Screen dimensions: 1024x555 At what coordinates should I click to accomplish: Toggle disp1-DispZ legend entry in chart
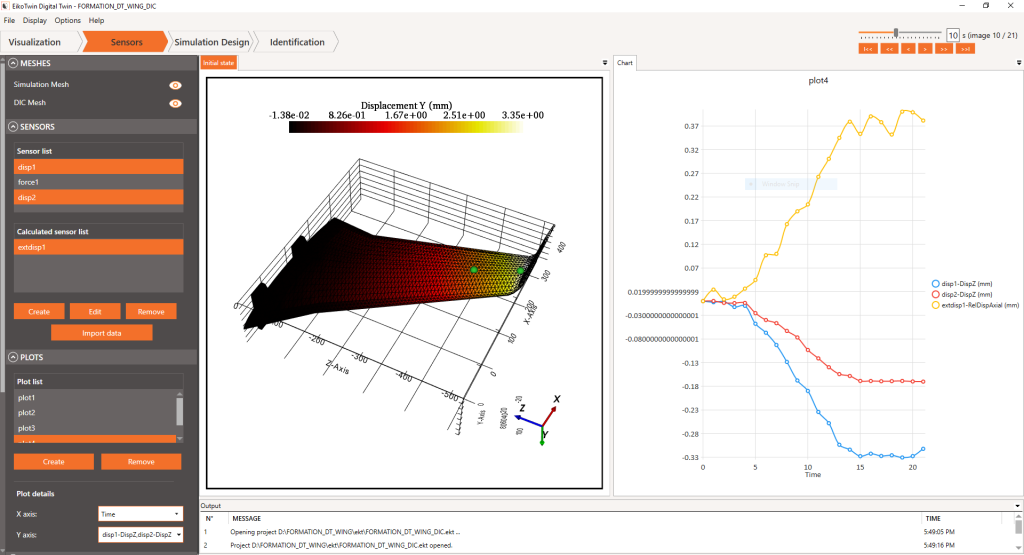[961, 284]
